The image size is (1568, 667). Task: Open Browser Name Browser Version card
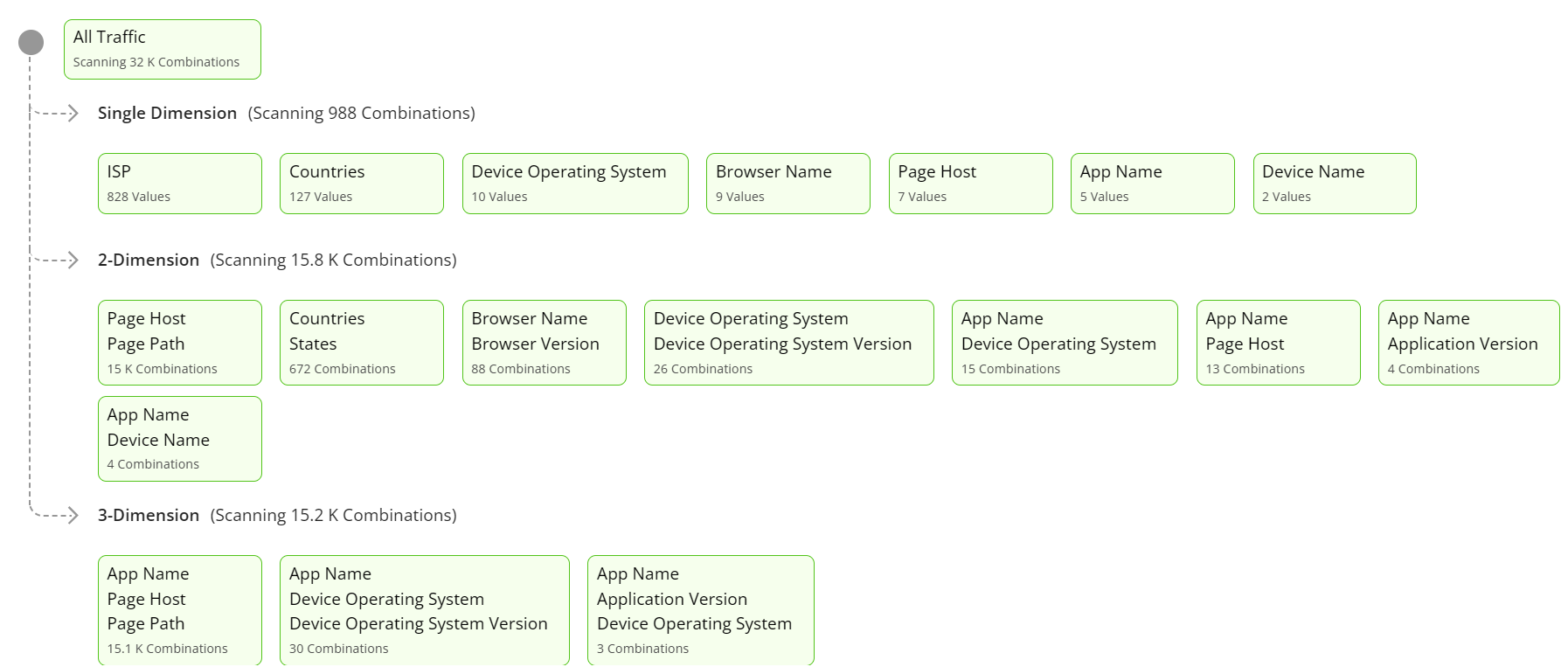pos(545,343)
